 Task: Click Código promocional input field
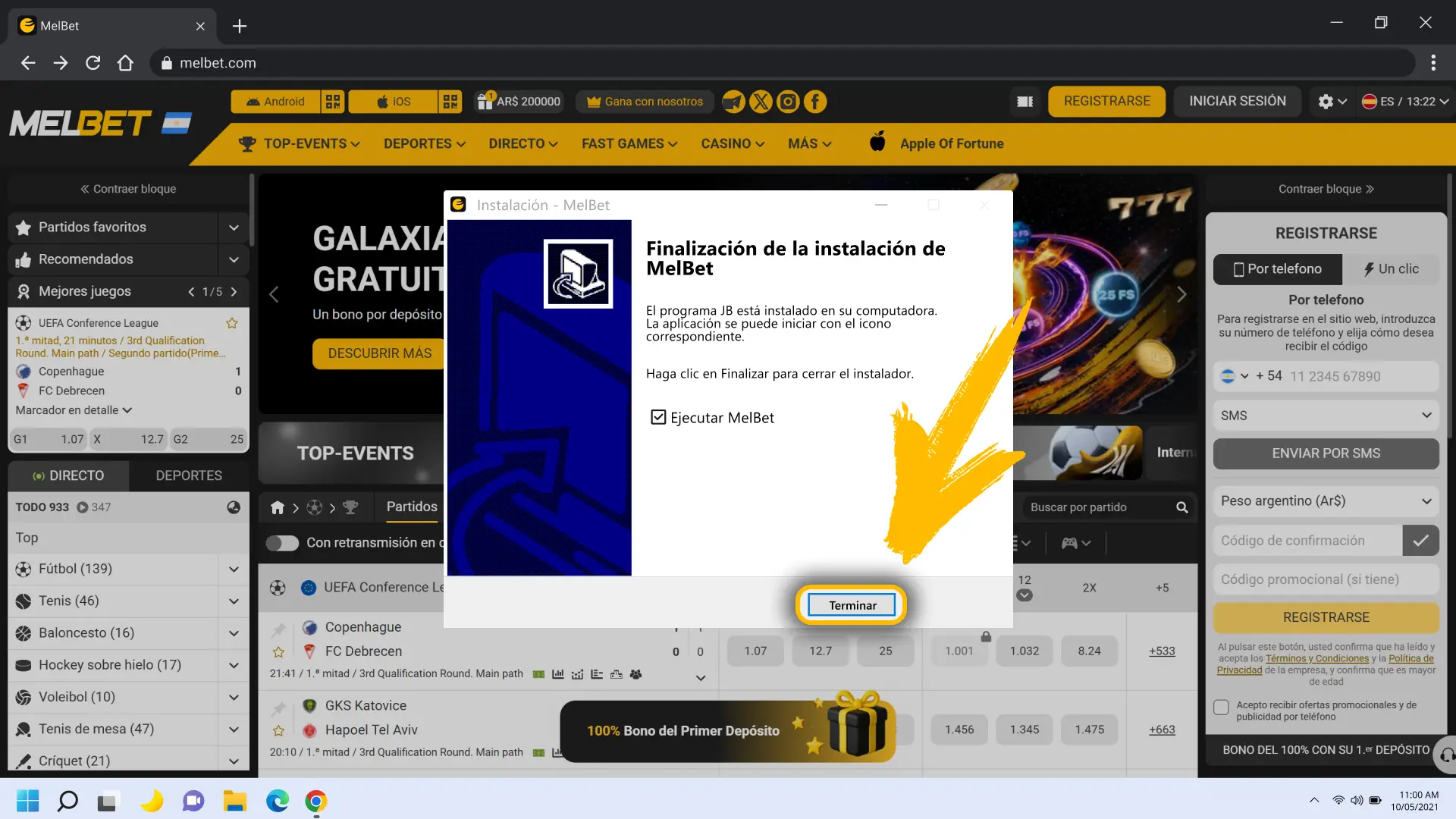click(1326, 579)
